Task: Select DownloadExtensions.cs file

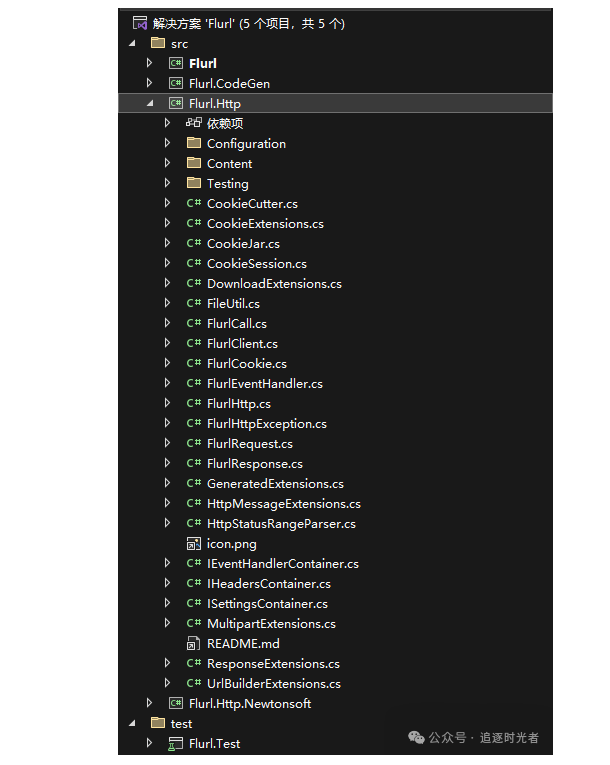Action: [x=274, y=283]
